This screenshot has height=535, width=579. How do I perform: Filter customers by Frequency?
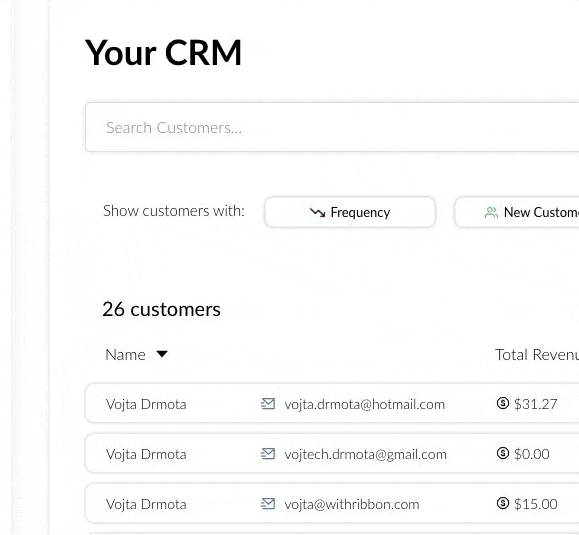(x=350, y=212)
